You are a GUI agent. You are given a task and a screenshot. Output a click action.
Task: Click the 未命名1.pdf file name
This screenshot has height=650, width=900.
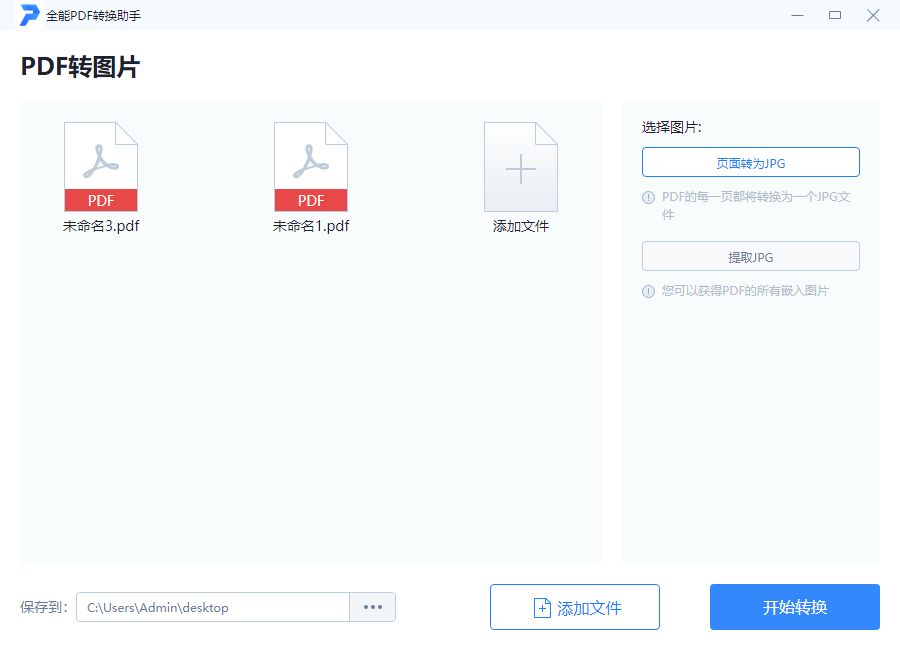[311, 226]
